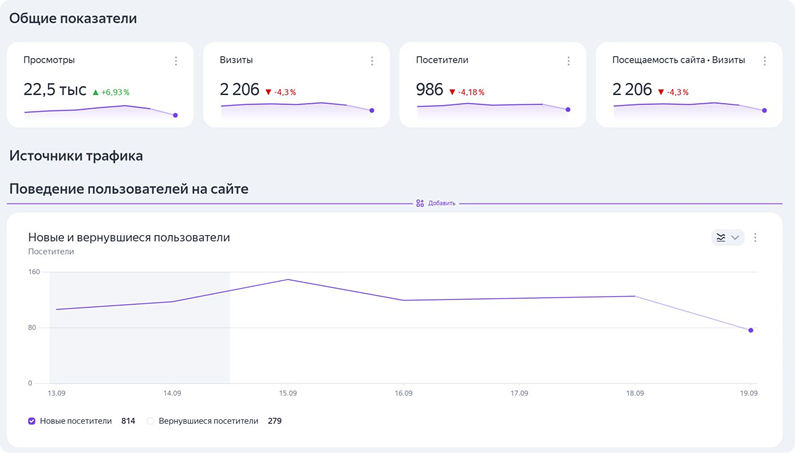Collapse the Поведение пользователей на сайте section

pyautogui.click(x=128, y=188)
